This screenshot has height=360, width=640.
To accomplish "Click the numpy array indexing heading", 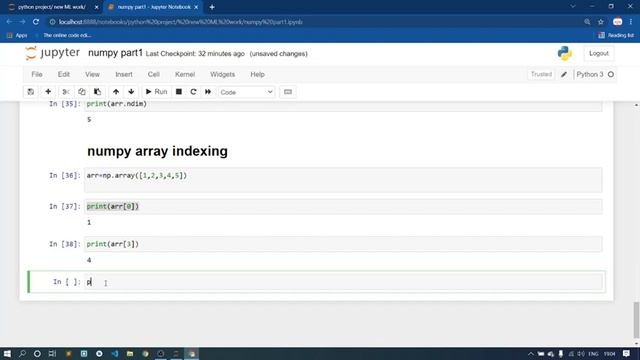I will (158, 151).
